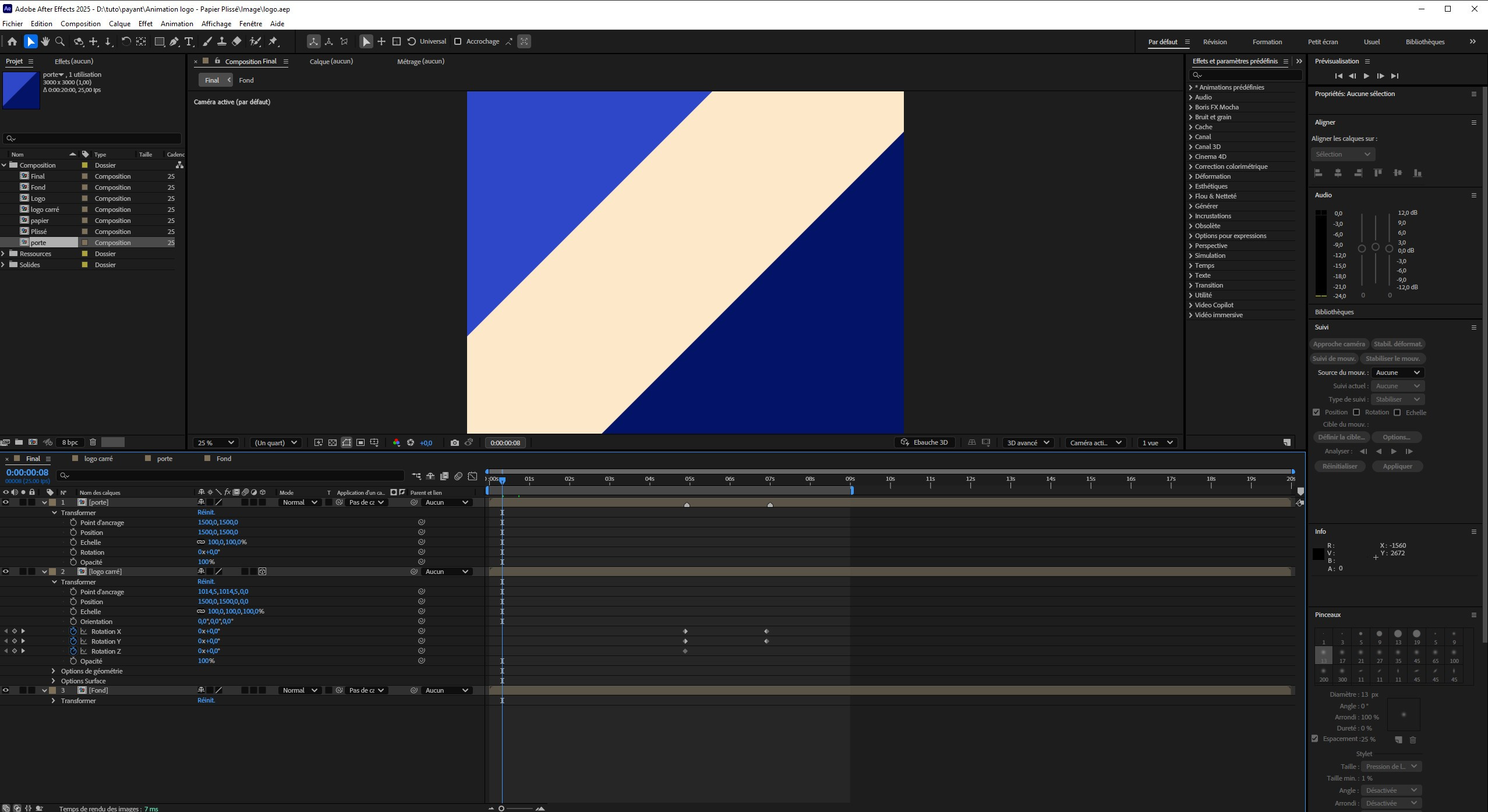The width and height of the screenshot is (1488, 812).
Task: Select the Hand tool
Action: point(45,41)
